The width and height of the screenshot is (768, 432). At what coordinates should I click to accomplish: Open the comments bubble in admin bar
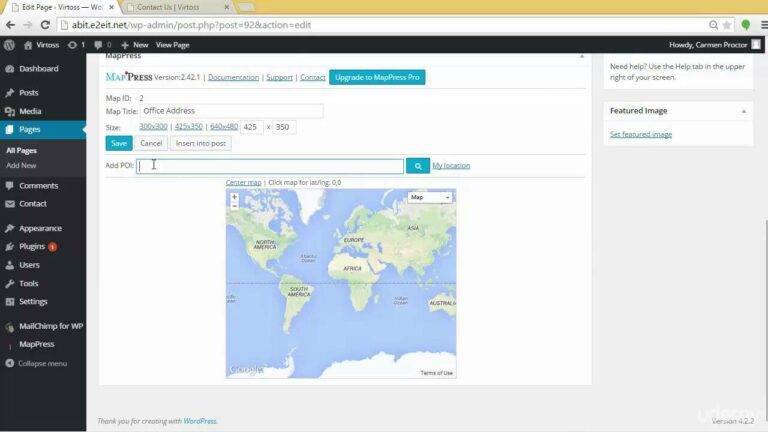pos(97,45)
